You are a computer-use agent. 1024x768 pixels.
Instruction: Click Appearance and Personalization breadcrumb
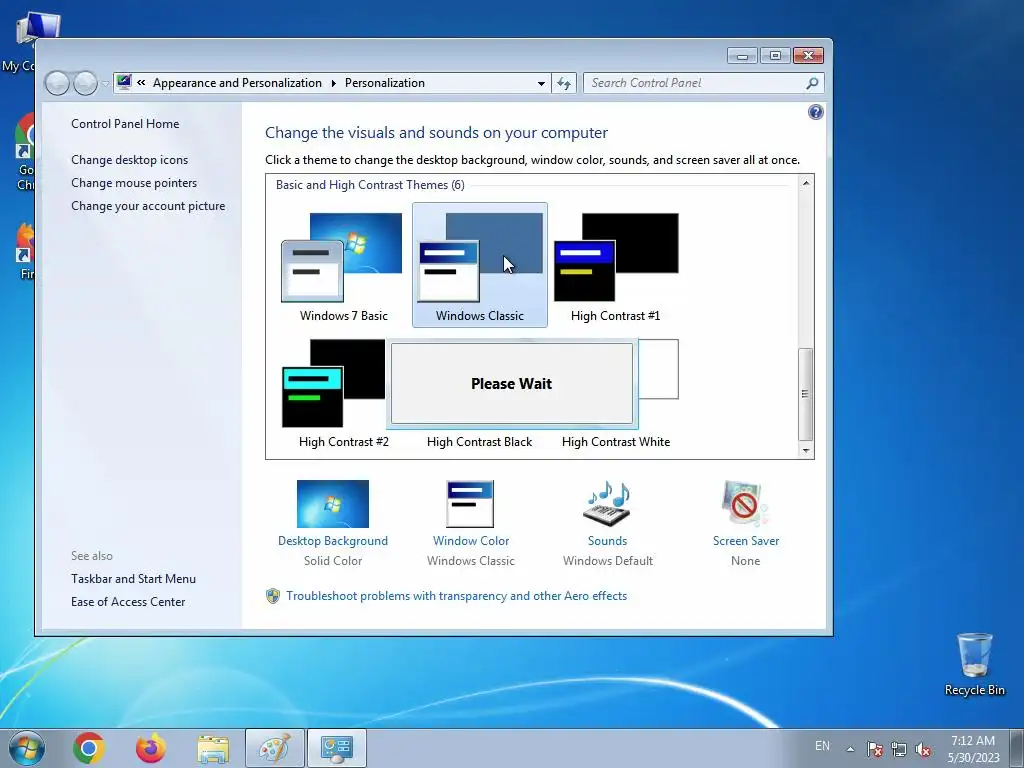[x=237, y=83]
